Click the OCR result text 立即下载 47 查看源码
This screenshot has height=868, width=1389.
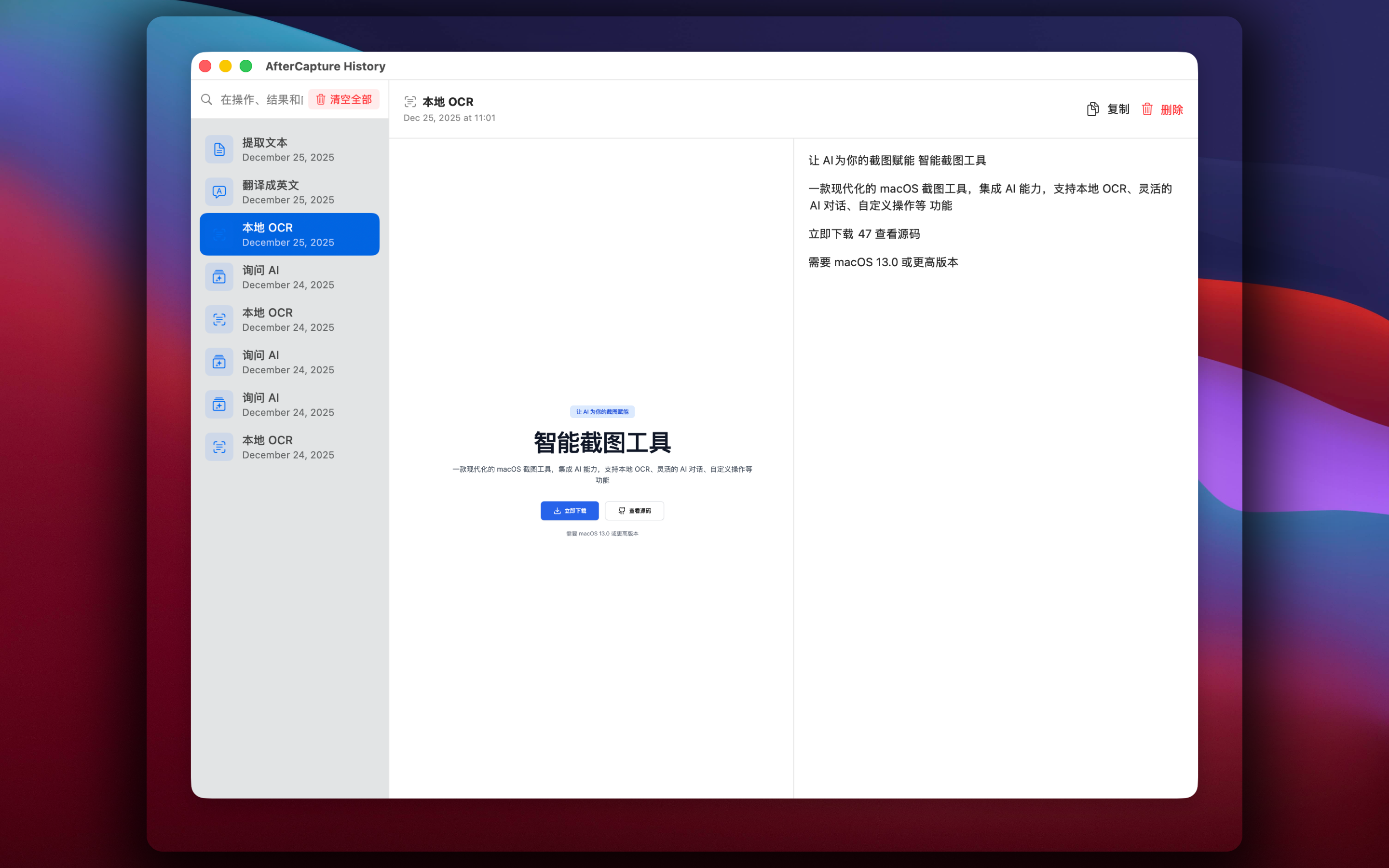pyautogui.click(x=864, y=234)
